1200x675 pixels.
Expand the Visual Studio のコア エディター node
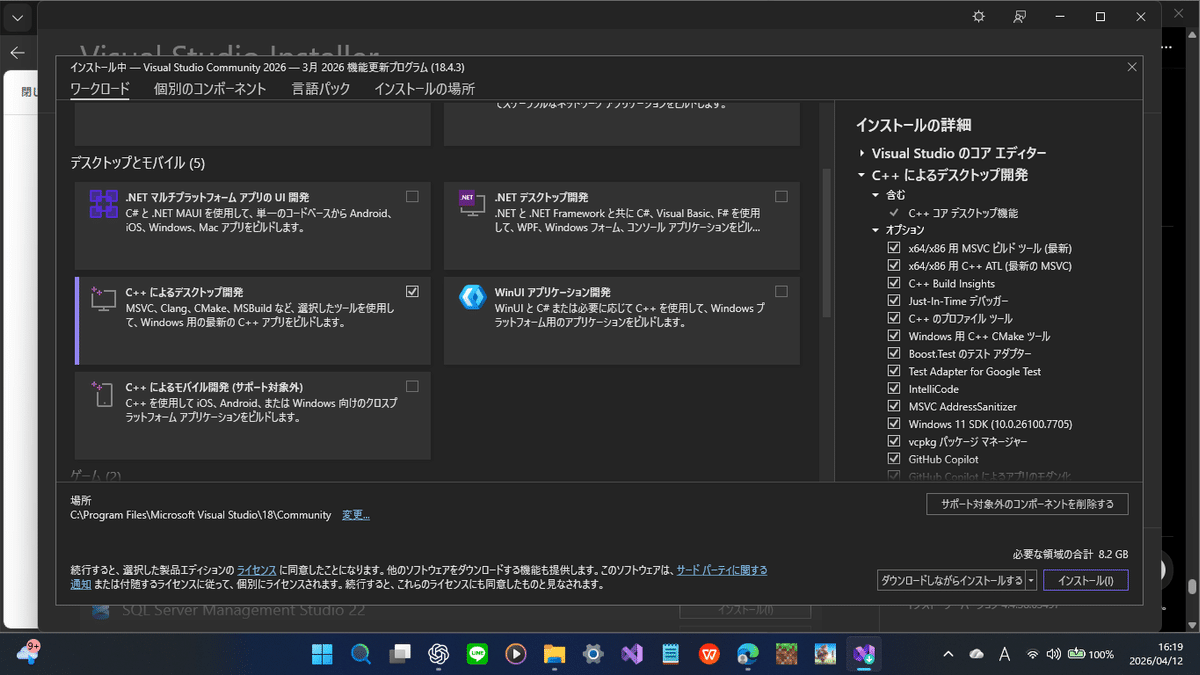point(862,152)
